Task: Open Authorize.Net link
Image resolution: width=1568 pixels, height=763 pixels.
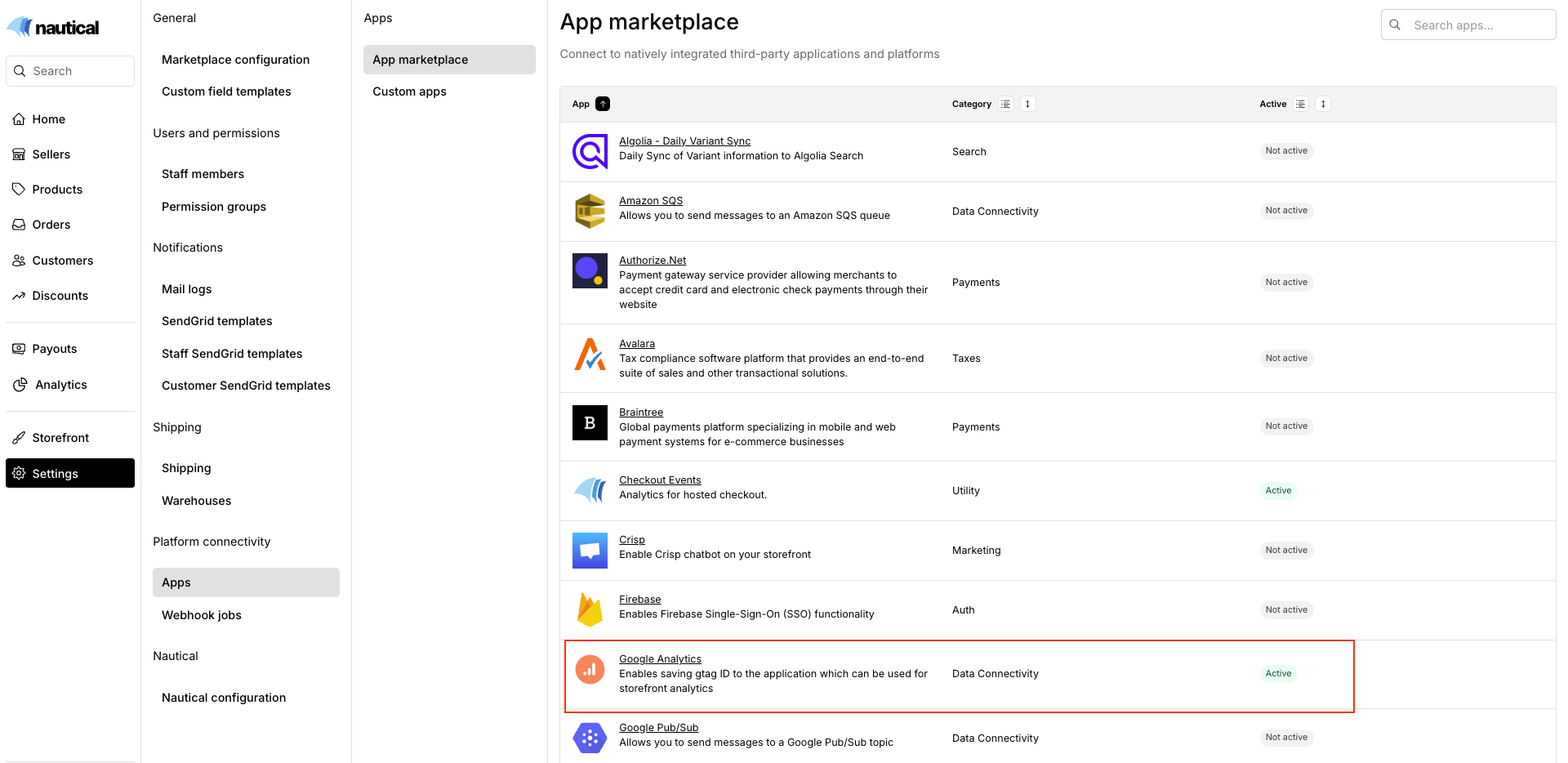Action: click(x=653, y=261)
